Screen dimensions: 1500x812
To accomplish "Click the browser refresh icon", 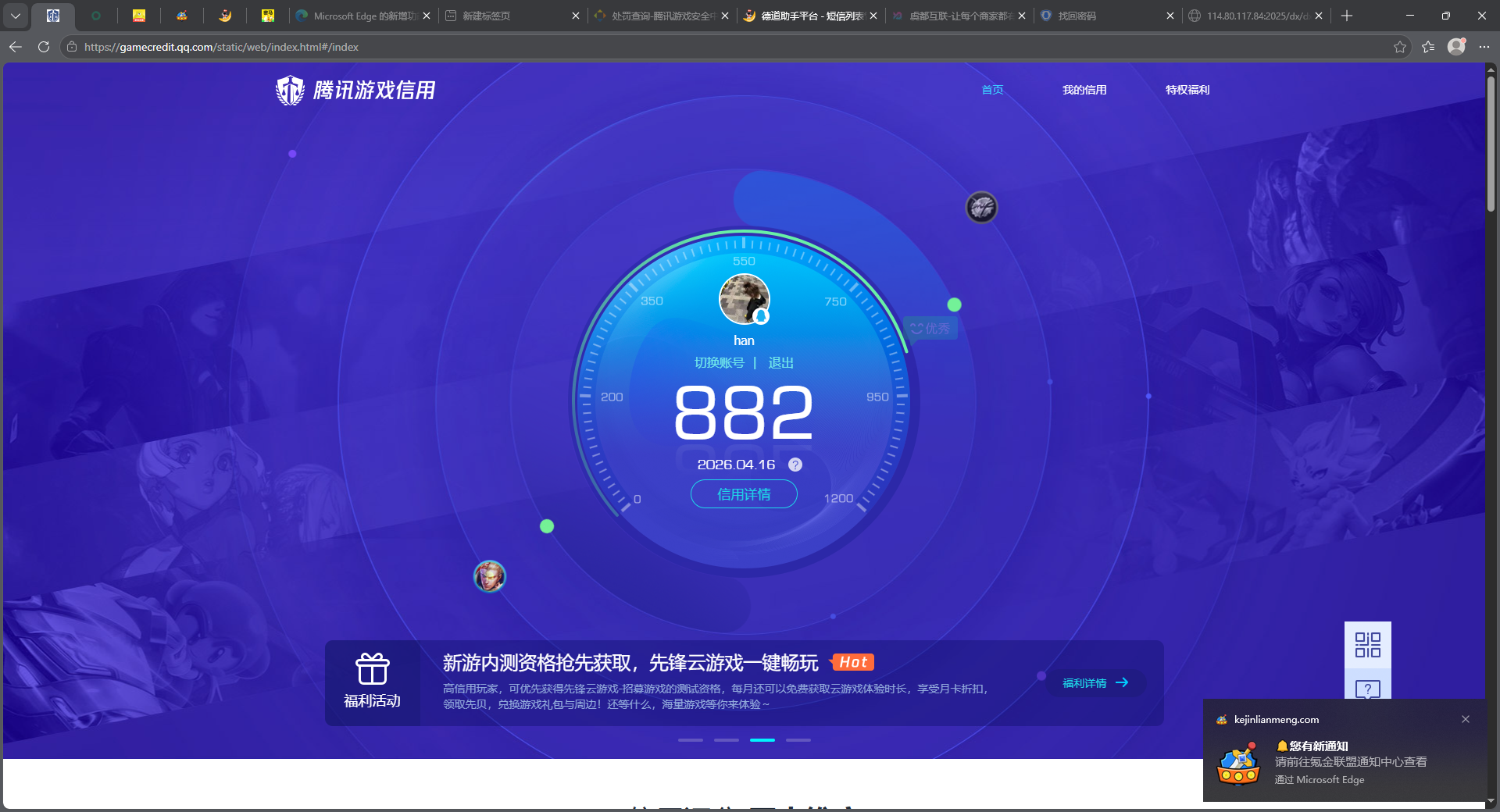I will pos(43,47).
